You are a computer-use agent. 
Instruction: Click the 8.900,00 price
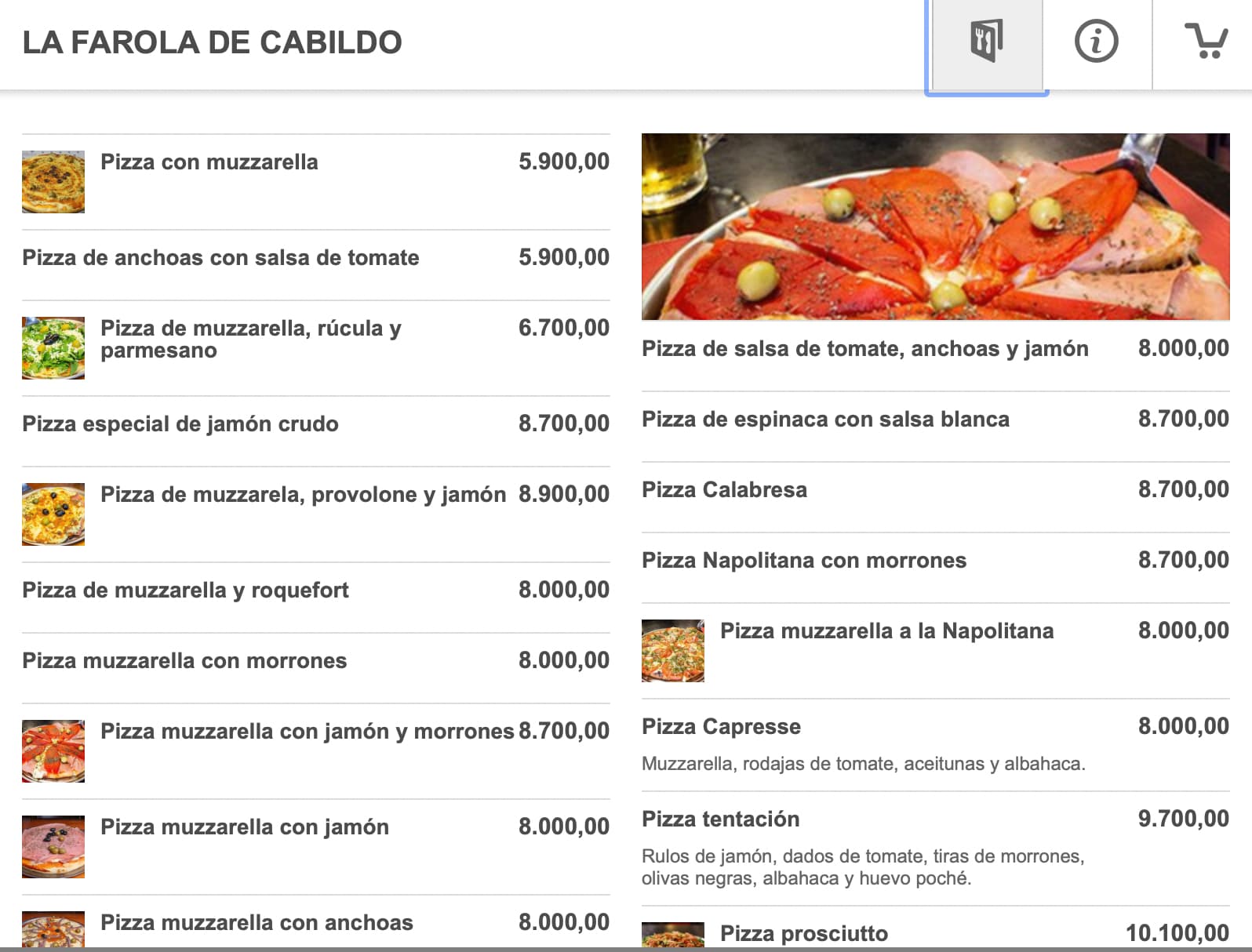563,494
